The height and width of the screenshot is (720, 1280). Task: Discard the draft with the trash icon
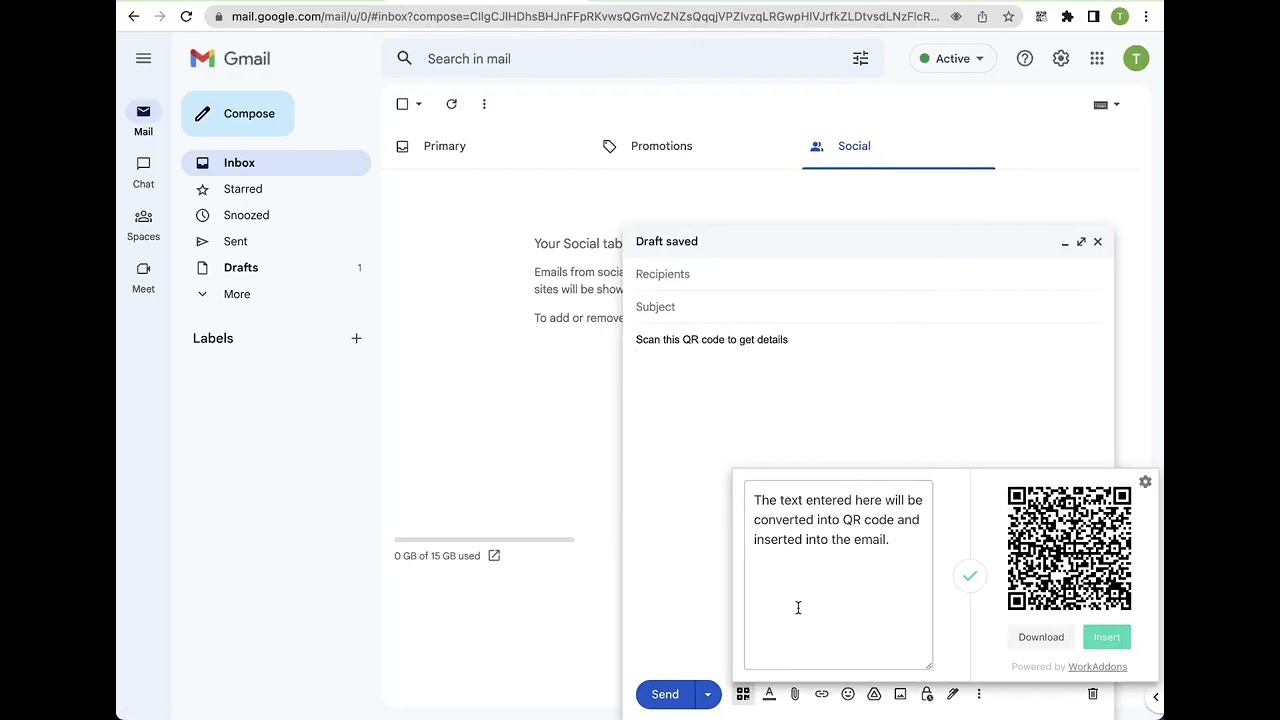(x=1093, y=694)
